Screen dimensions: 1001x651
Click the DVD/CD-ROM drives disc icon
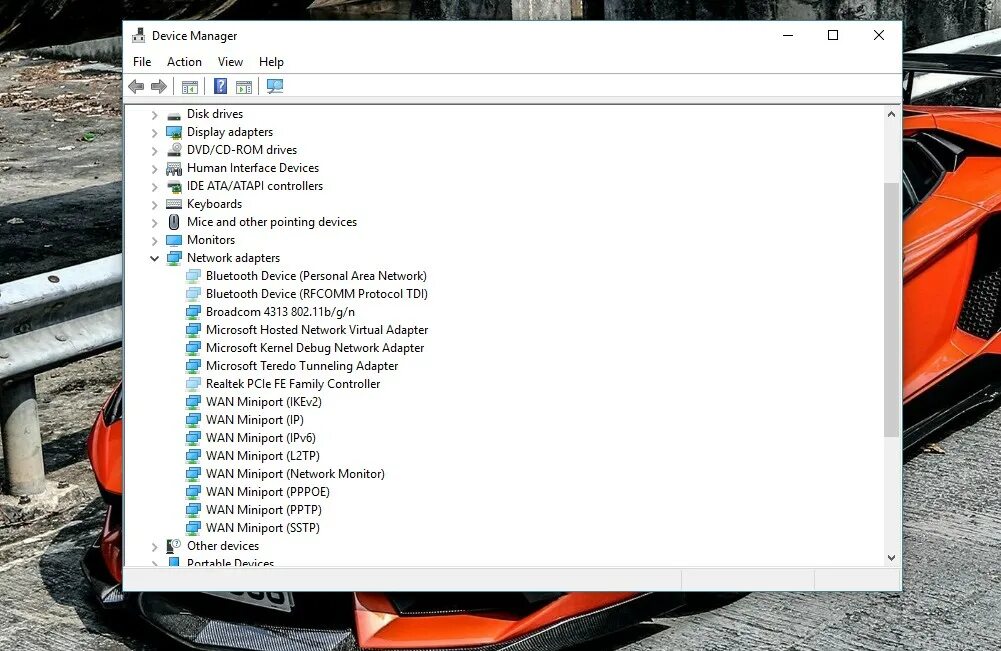click(x=174, y=150)
